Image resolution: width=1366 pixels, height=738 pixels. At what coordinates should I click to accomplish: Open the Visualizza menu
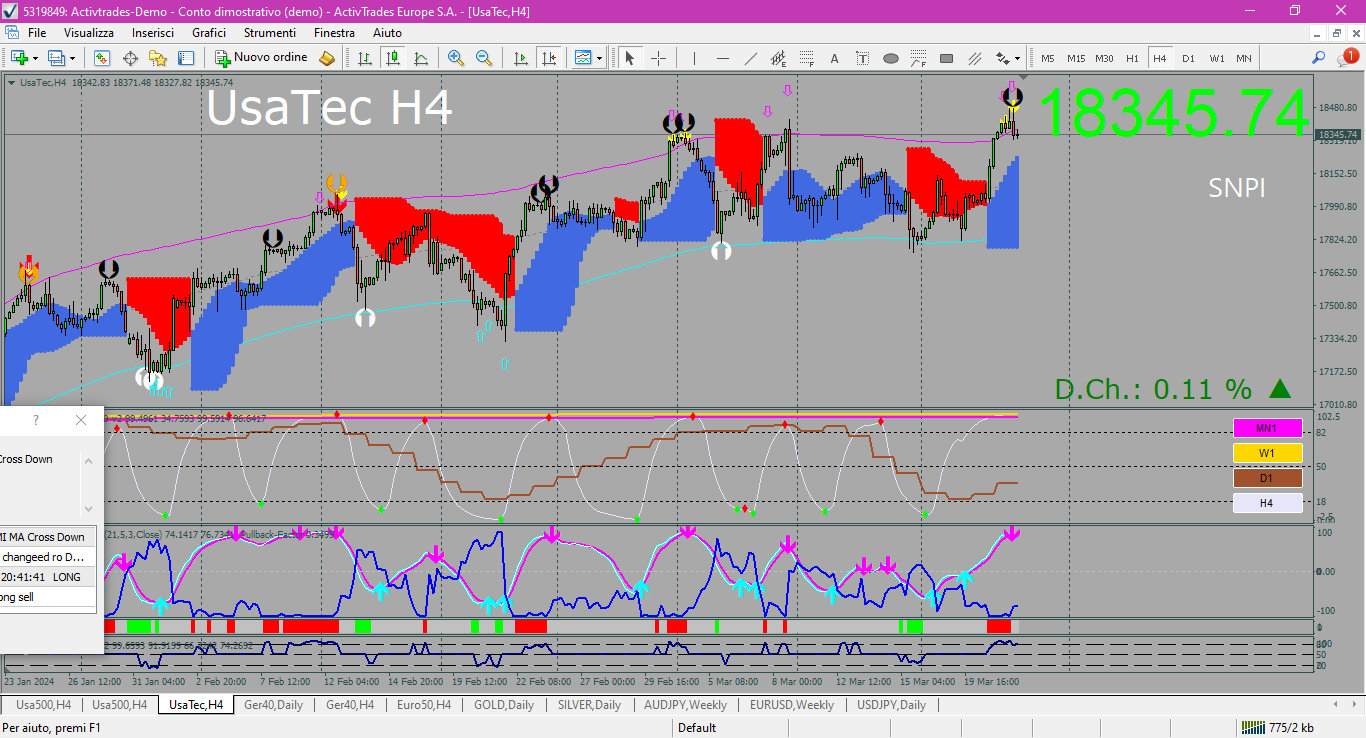pyautogui.click(x=89, y=32)
